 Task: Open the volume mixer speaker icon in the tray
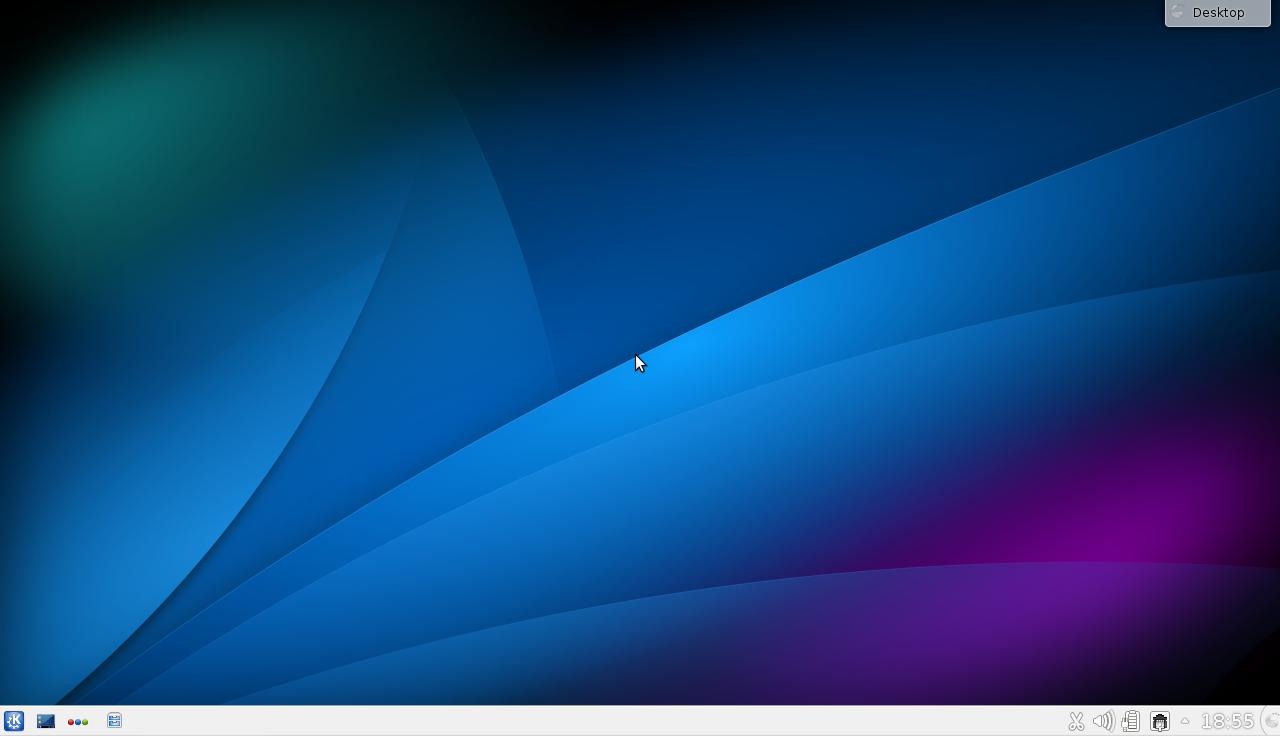tap(1103, 721)
